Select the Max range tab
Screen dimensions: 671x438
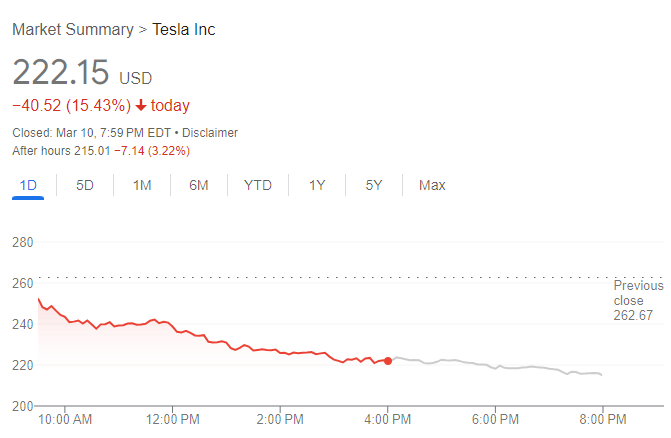[x=432, y=185]
